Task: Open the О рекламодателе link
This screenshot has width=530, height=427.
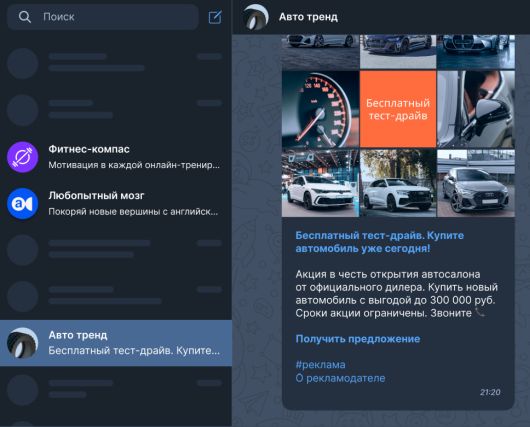Action: [340, 378]
